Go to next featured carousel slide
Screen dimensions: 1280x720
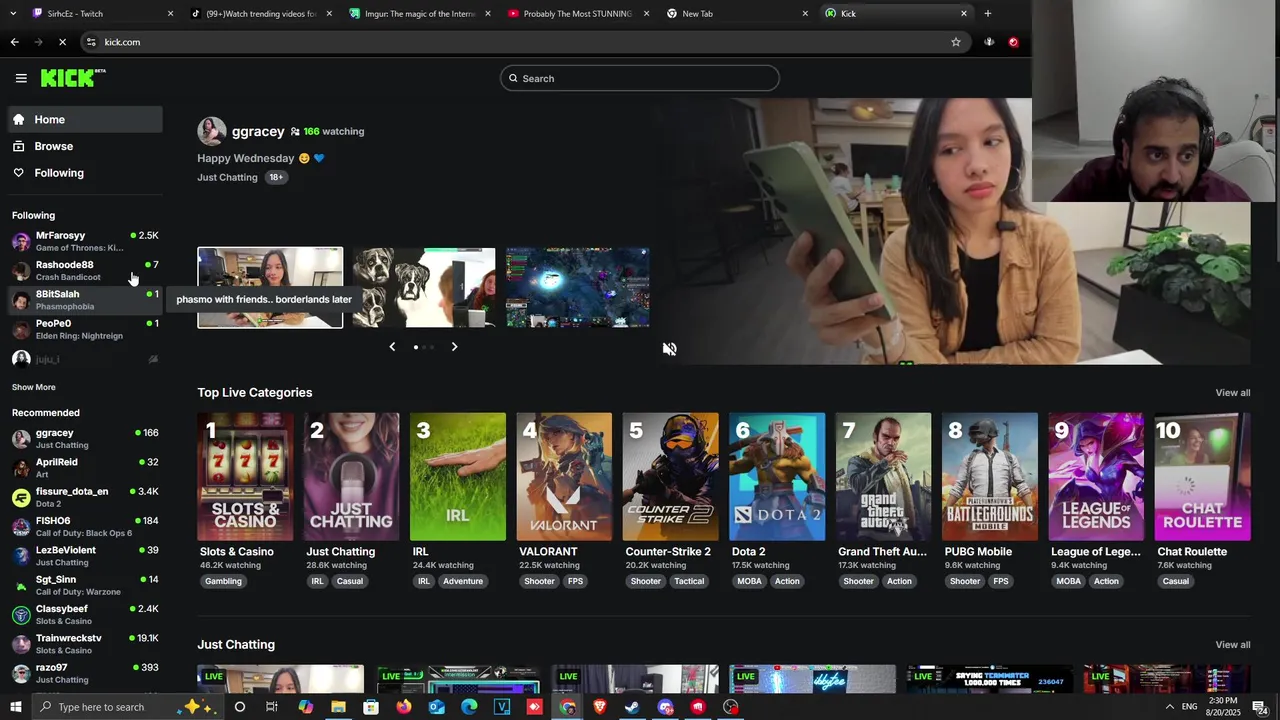click(x=454, y=347)
